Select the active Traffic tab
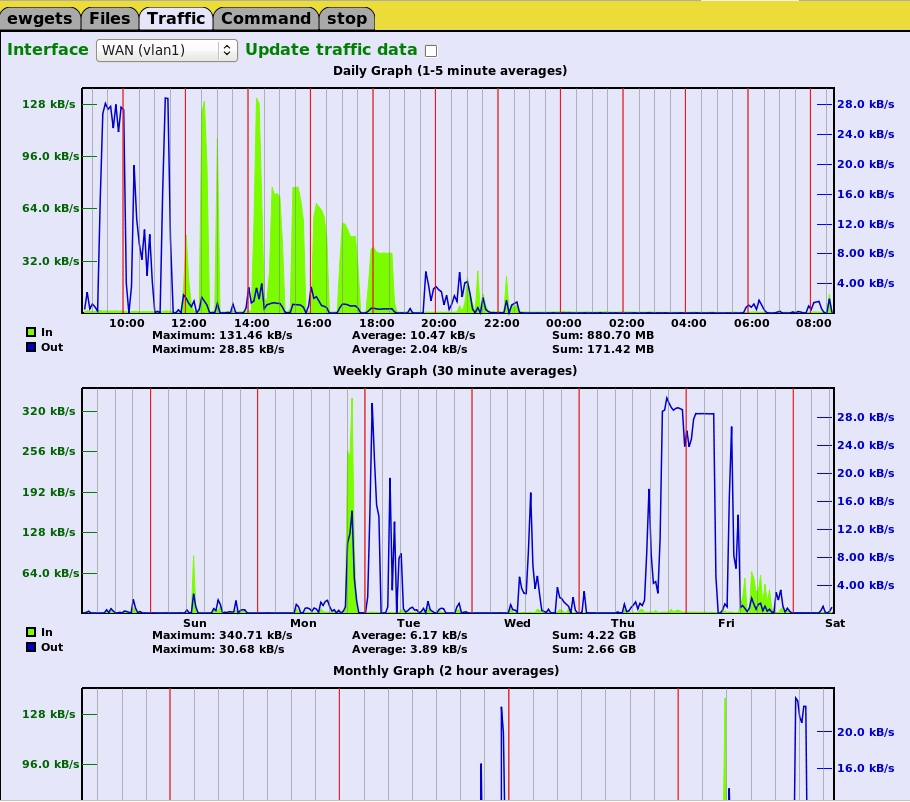Screen dimensions: 910x802 [x=176, y=18]
